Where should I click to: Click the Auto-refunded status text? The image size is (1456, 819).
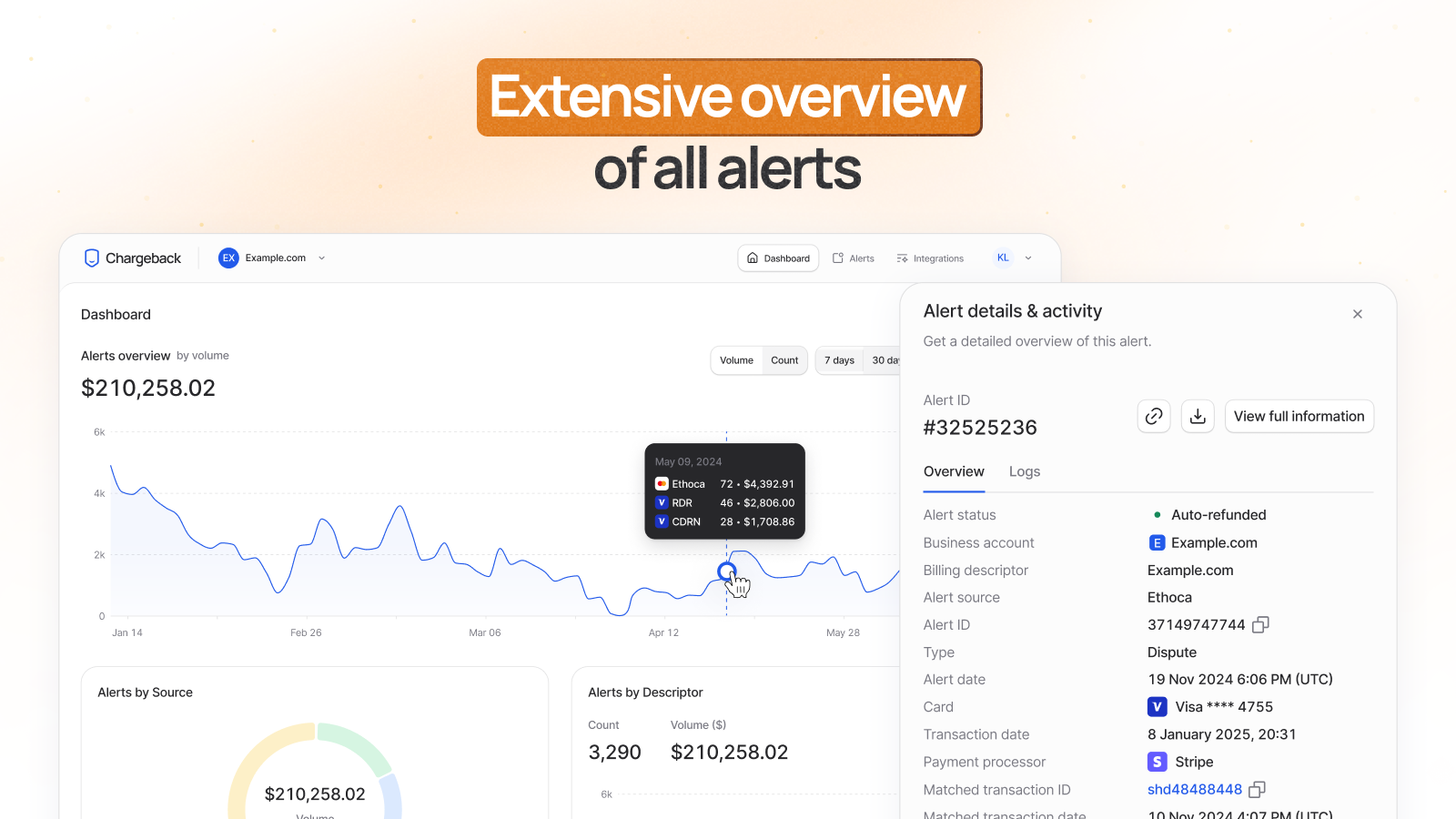(x=1218, y=515)
